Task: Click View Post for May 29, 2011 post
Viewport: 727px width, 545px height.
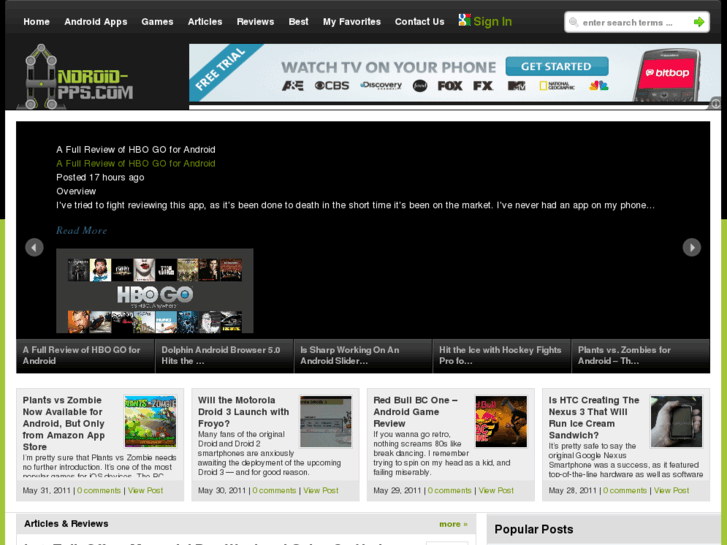Action: [x=496, y=490]
